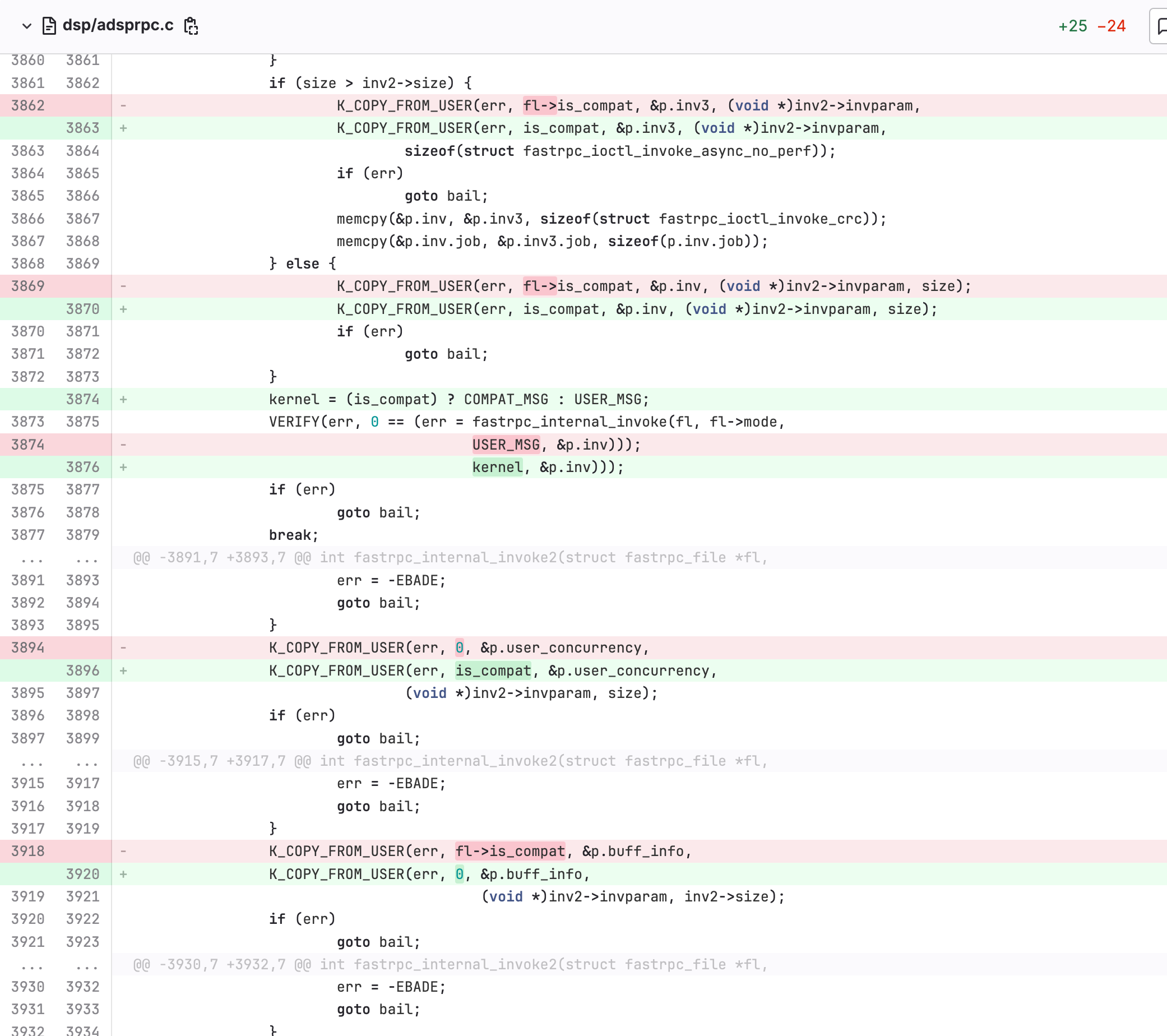Click the added 'K_COPY_FROM_USER(err, 0, &p.buff_info,' line
Viewport: 1167px width, 1036px height.
click(429, 874)
